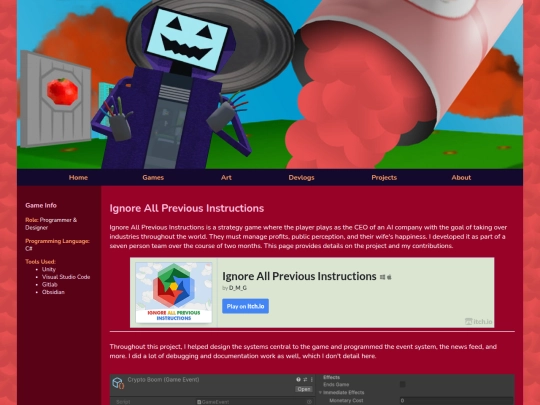The width and height of the screenshot is (540, 405).
Task: Click the Play on itch.io button
Action: tap(245, 306)
